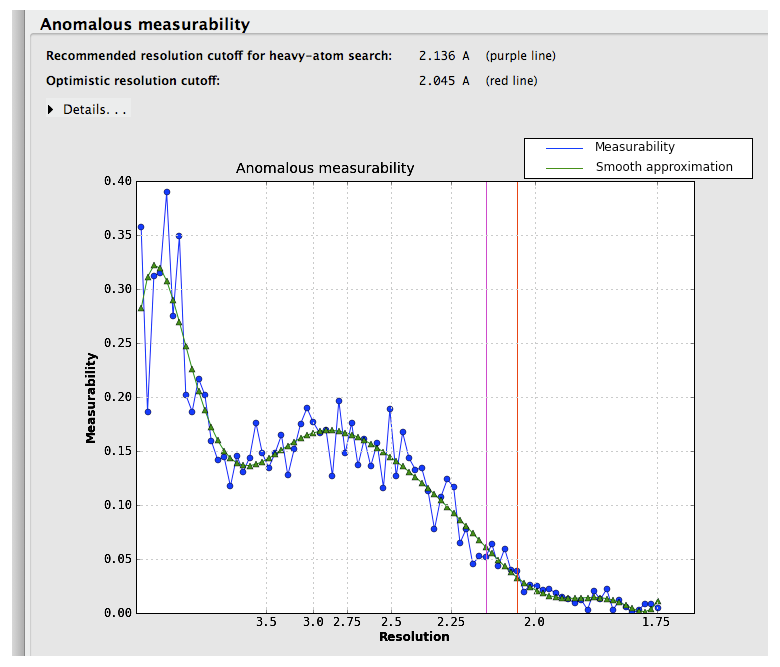Click the "(purple line)" annotation text
780x667 pixels.
pyautogui.click(x=520, y=56)
